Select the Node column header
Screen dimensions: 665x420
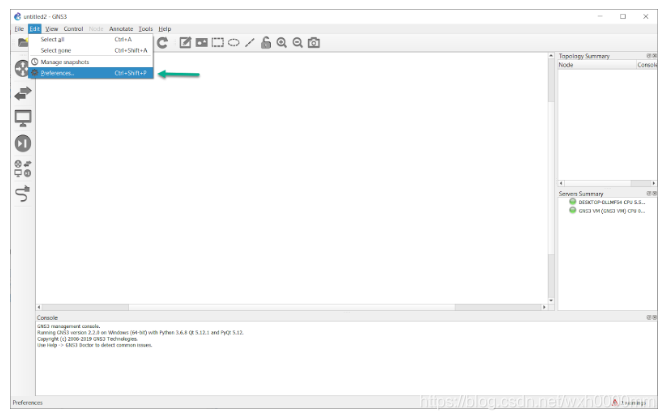[x=597, y=65]
